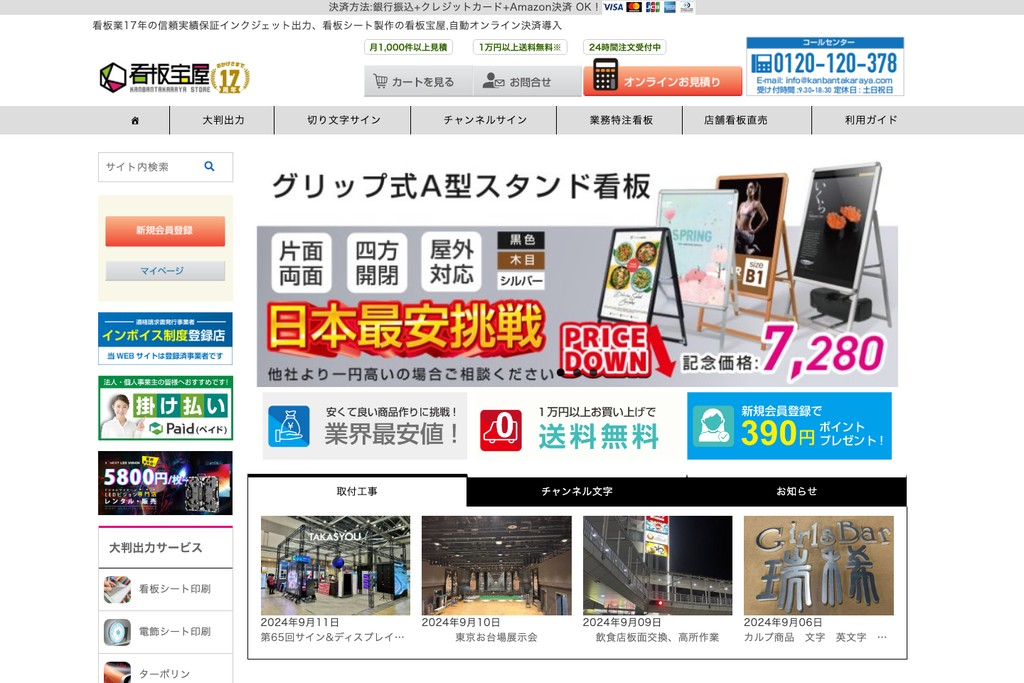
Task: Click the ターポリン thumbnail icon
Action: pos(118,672)
